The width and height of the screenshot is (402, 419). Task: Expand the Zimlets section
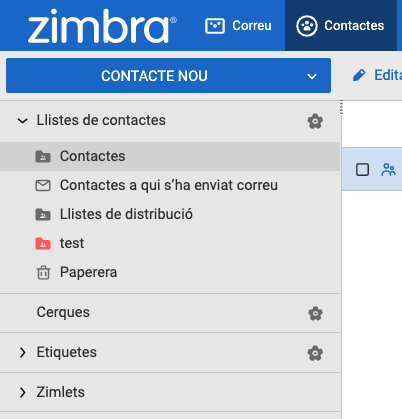pos(22,392)
